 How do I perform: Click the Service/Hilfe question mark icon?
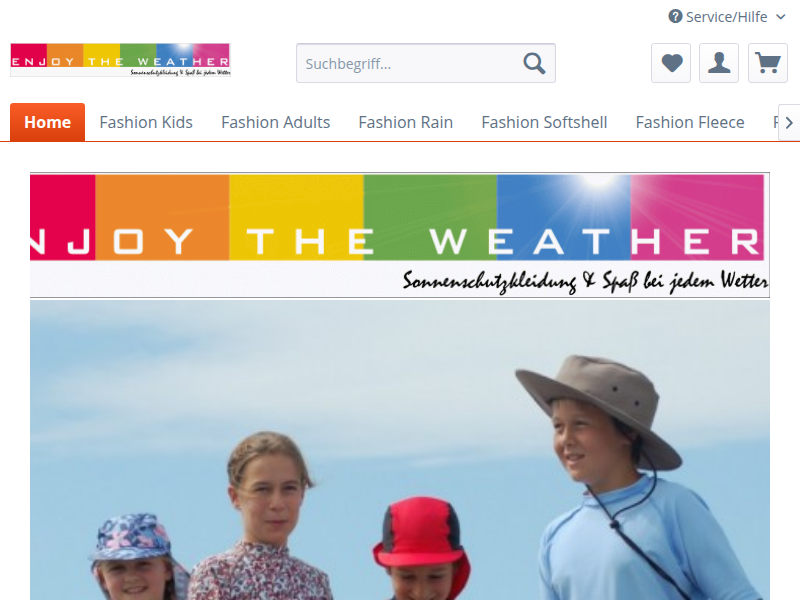pyautogui.click(x=676, y=16)
